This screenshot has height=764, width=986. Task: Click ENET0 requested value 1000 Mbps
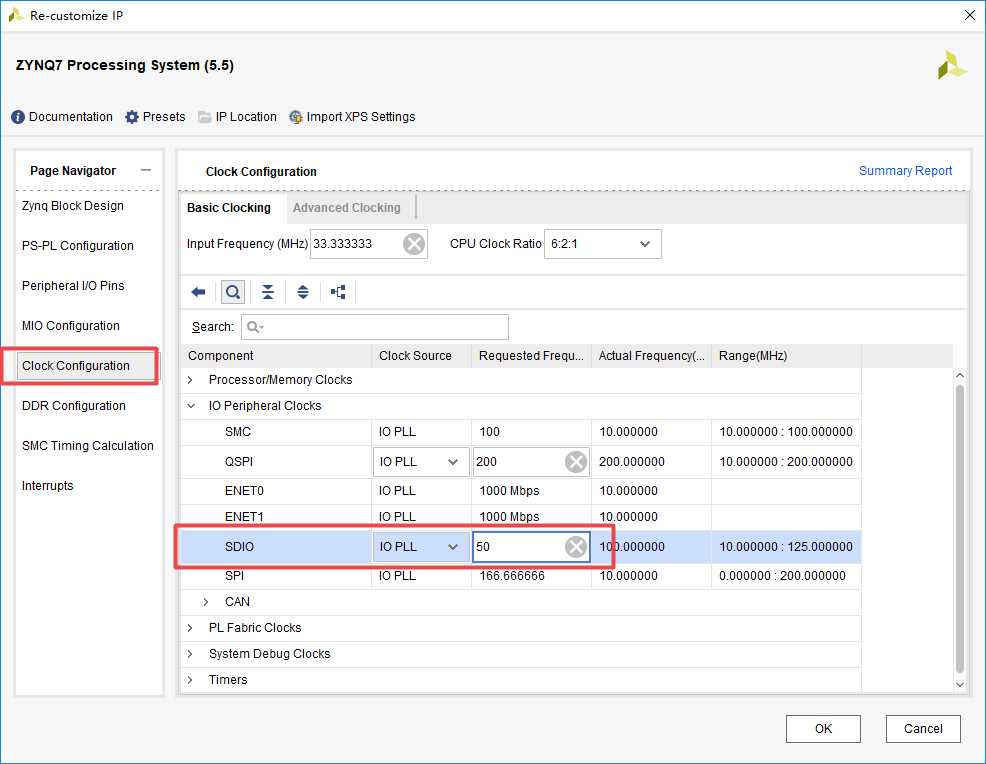click(509, 491)
